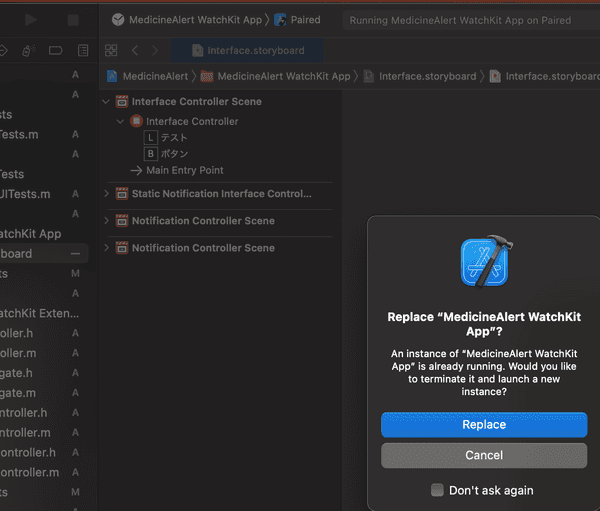Viewport: 600px width, 511px height.
Task: Open the report navigator icon
Action: 82,50
